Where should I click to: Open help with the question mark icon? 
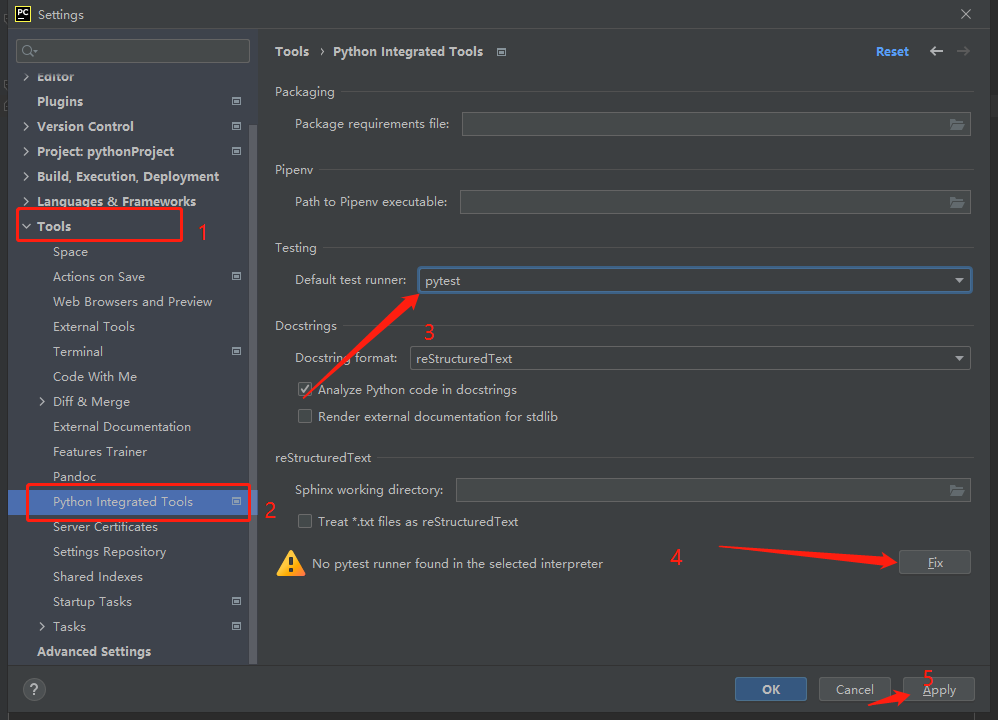coord(34,689)
